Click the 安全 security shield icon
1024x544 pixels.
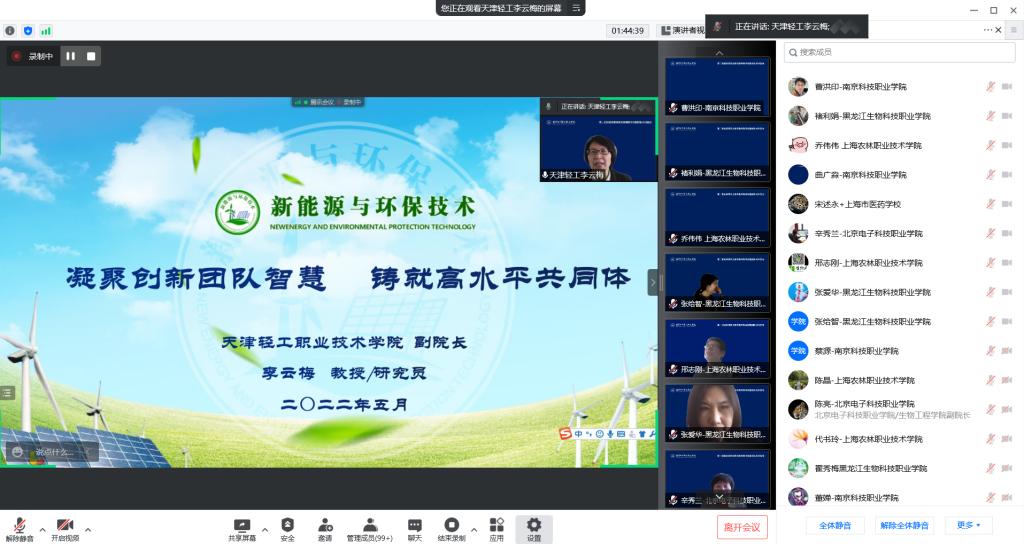(x=287, y=526)
